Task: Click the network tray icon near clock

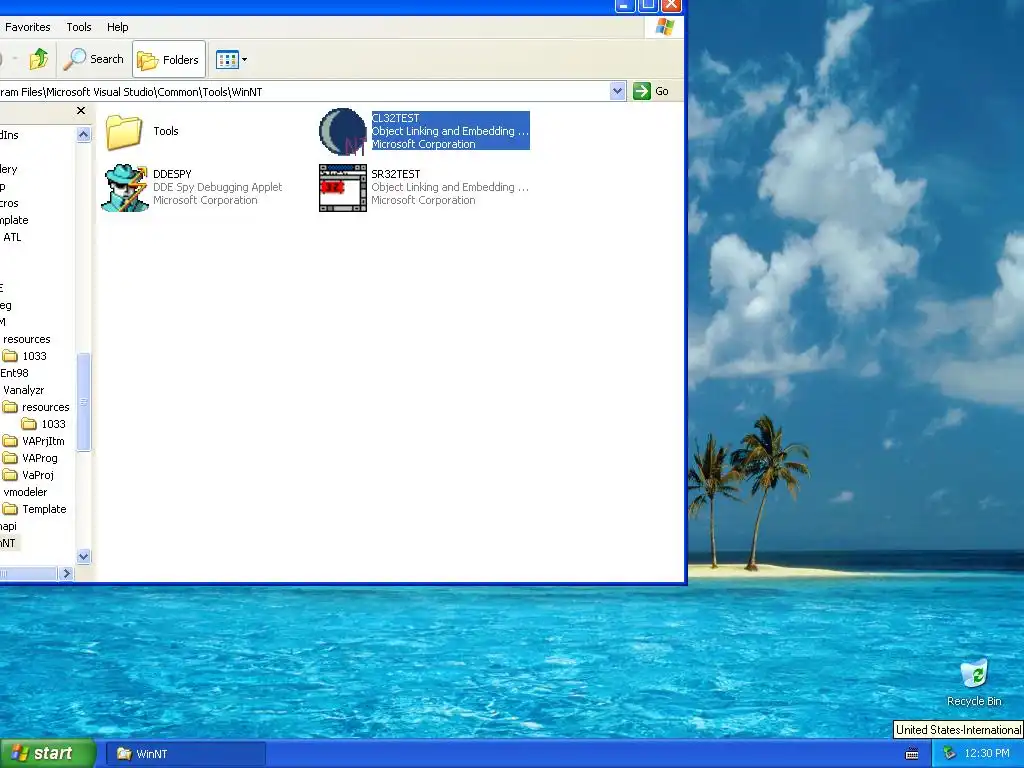Action: [x=949, y=754]
